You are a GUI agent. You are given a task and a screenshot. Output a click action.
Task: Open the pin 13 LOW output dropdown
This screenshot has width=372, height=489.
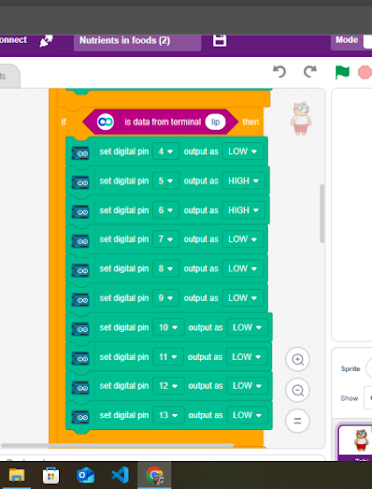[x=247, y=415]
